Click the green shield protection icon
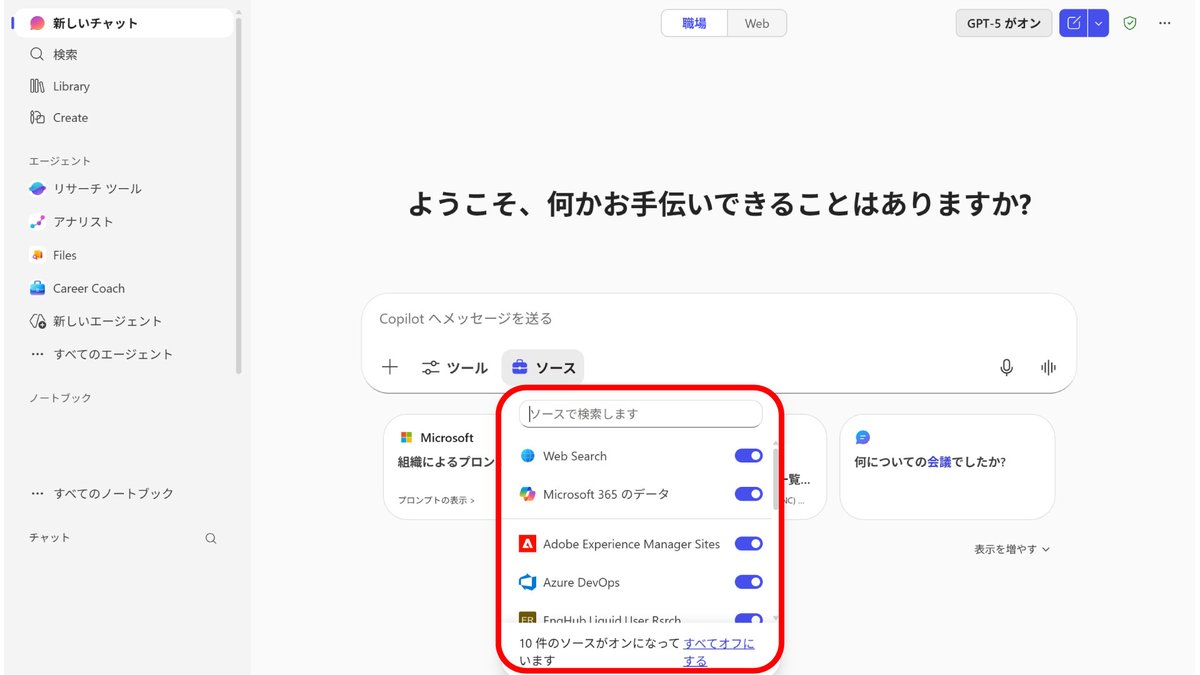Image resolution: width=1200 pixels, height=675 pixels. pyautogui.click(x=1130, y=23)
